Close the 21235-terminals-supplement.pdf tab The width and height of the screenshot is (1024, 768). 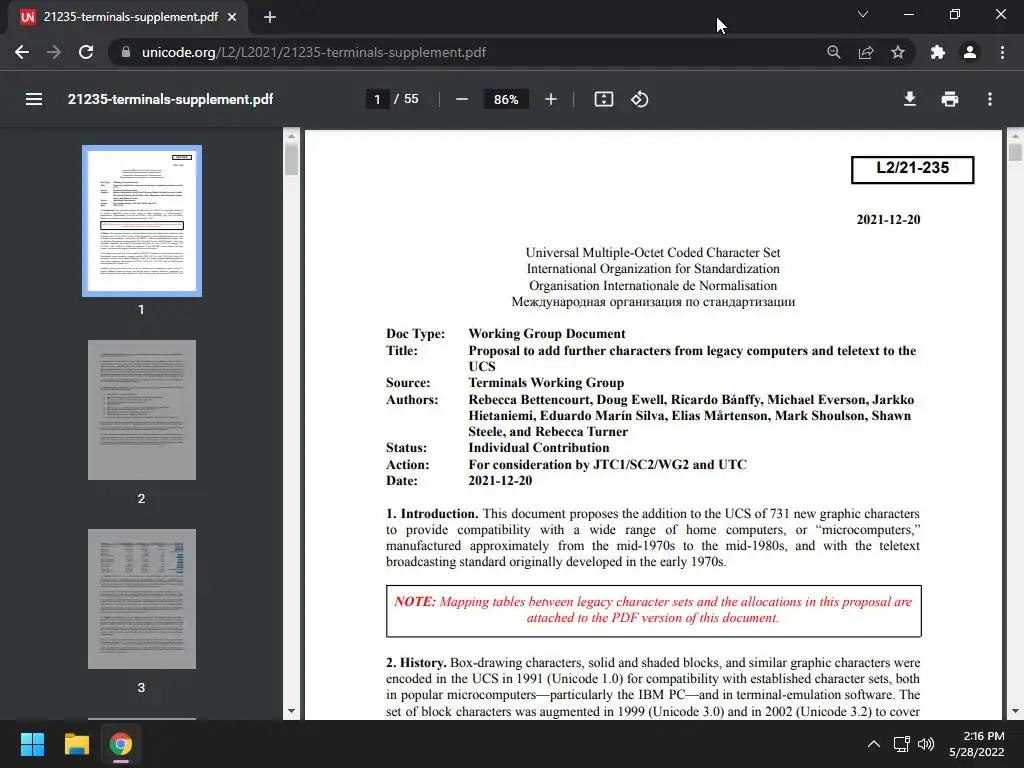click(232, 17)
